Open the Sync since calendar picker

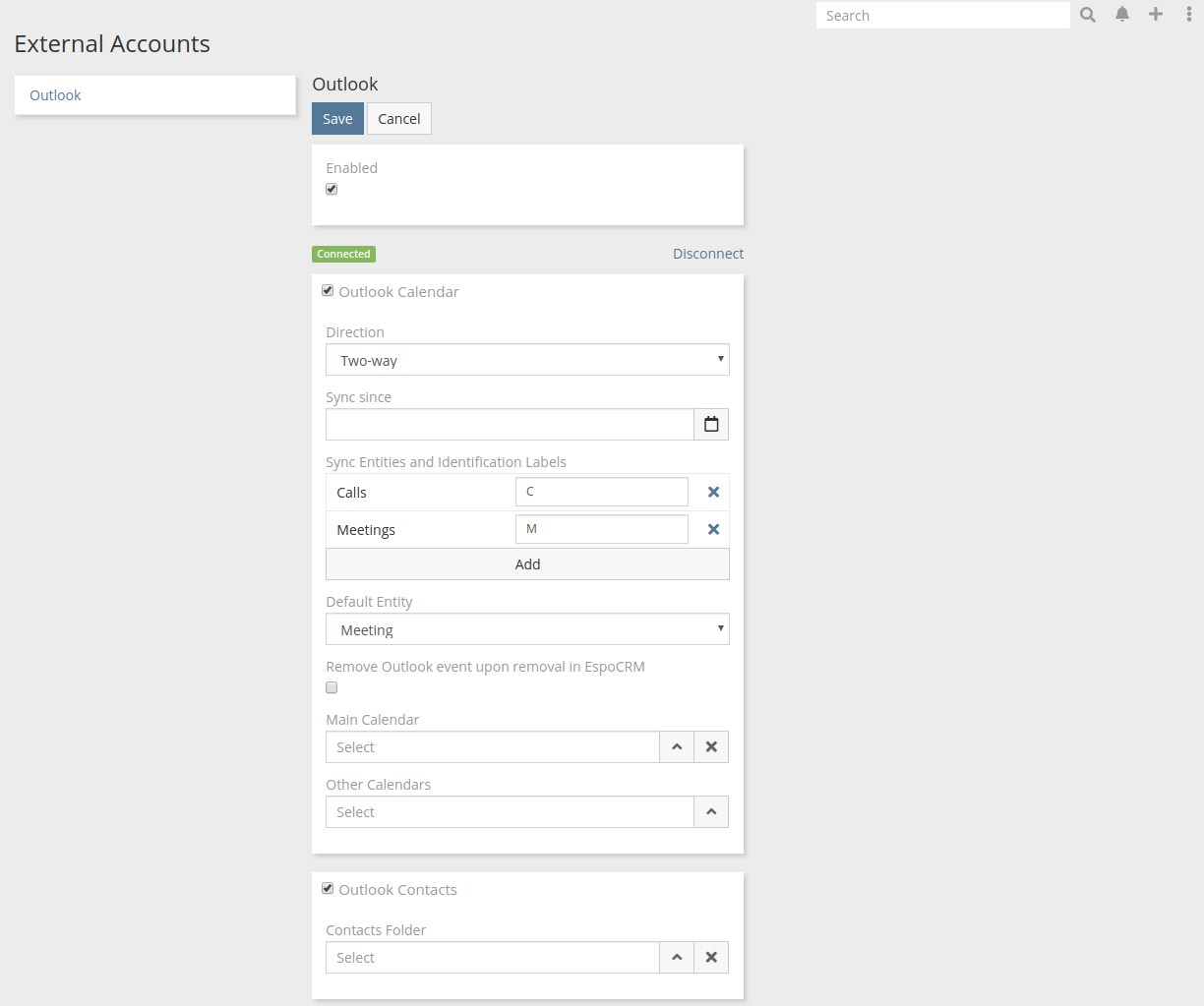tap(711, 425)
